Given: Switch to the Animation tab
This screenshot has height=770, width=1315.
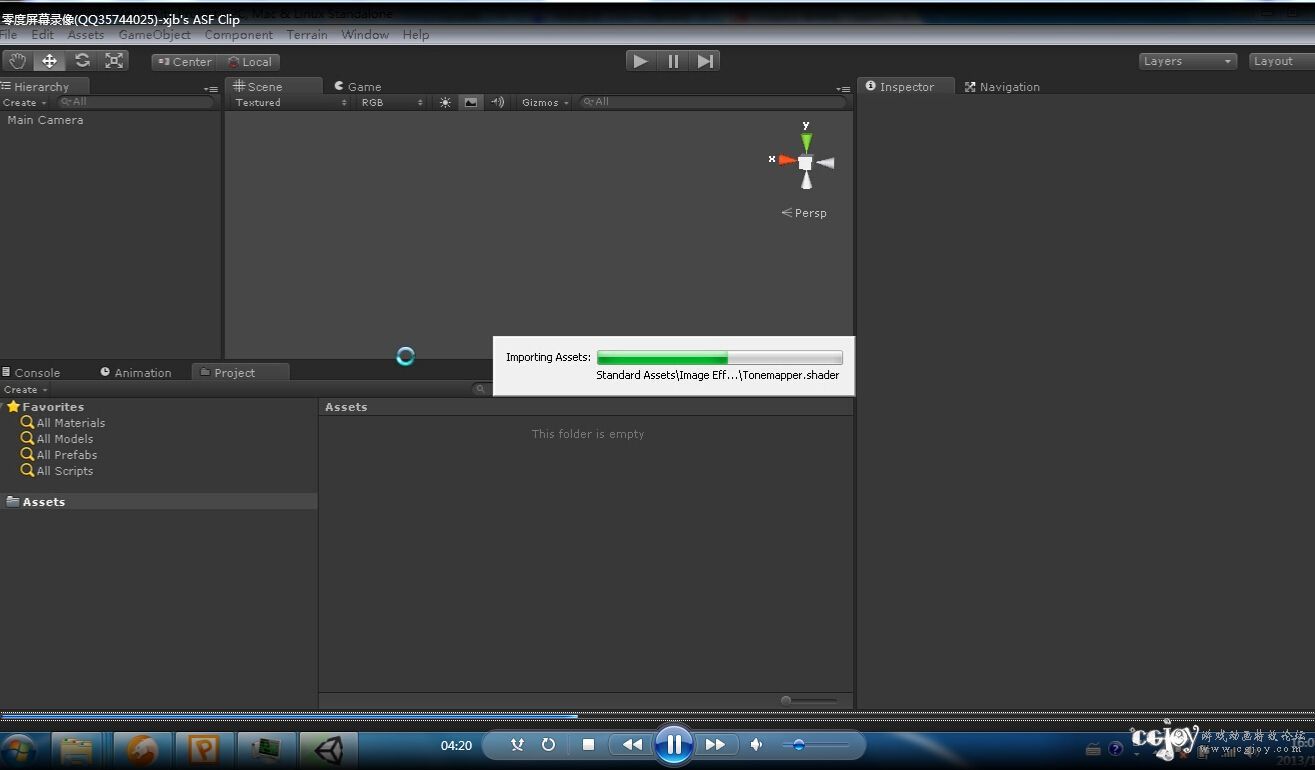Looking at the screenshot, I should coord(136,372).
